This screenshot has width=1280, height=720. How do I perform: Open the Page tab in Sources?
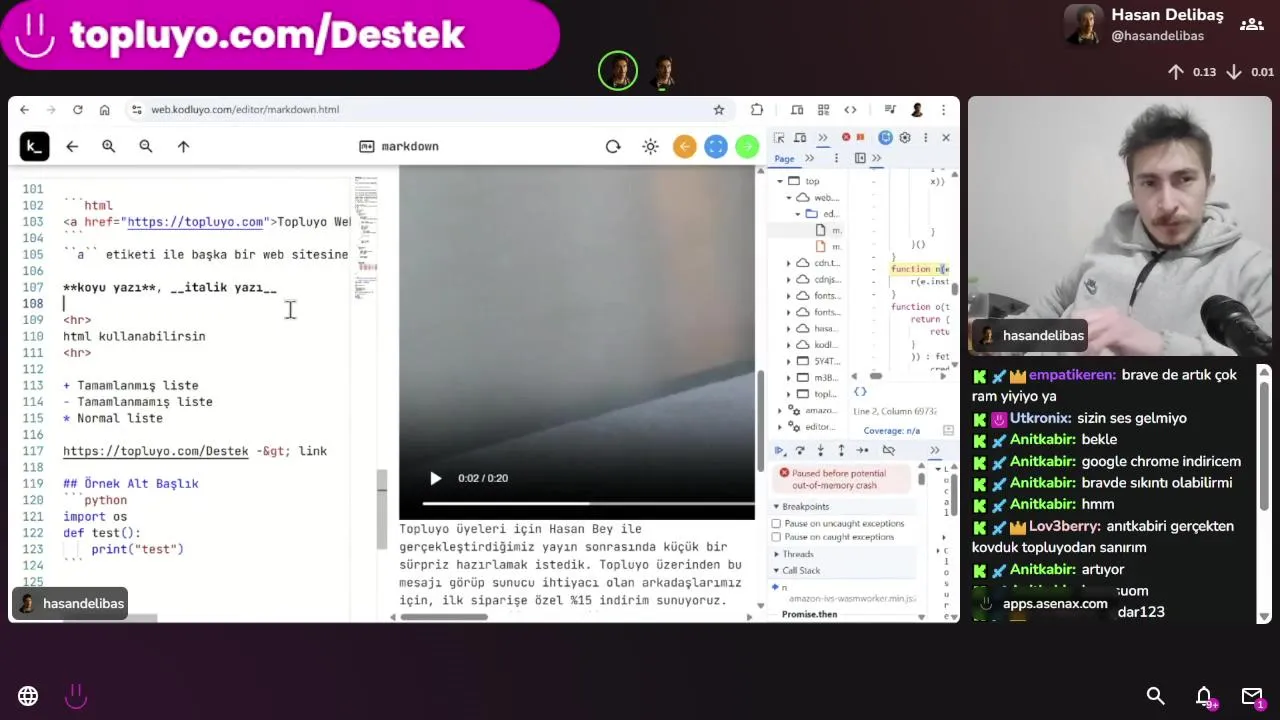click(784, 158)
